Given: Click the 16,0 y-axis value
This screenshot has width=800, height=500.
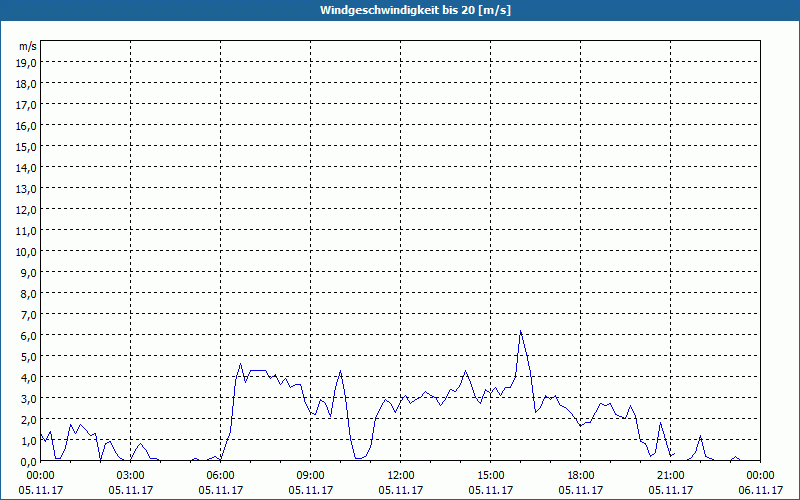Looking at the screenshot, I should (27, 126).
